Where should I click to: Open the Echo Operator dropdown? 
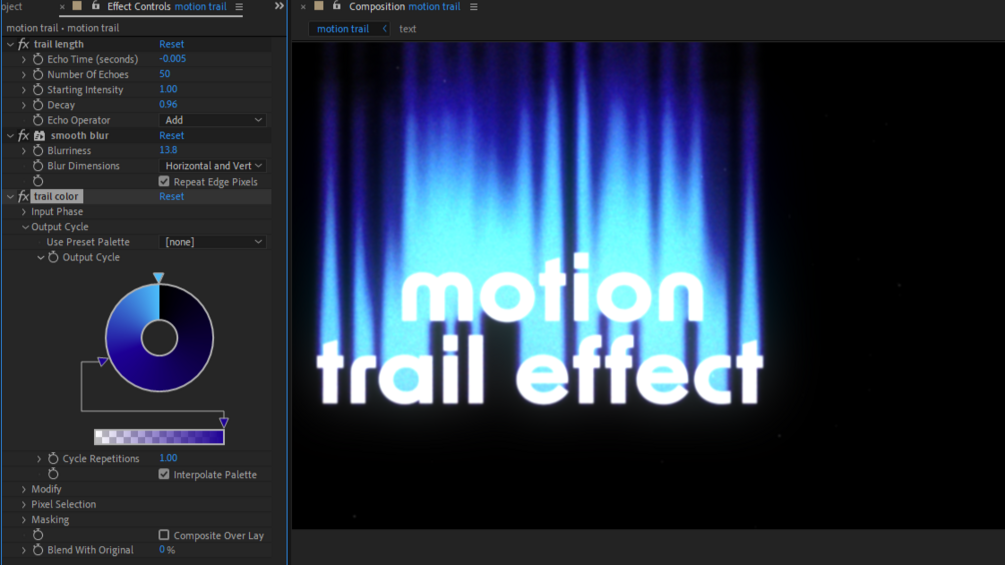pos(212,120)
